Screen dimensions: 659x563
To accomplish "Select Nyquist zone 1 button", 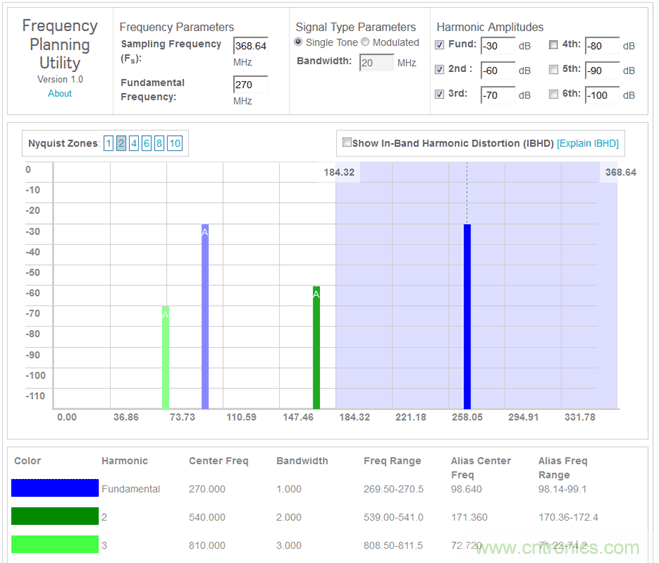I will [108, 144].
